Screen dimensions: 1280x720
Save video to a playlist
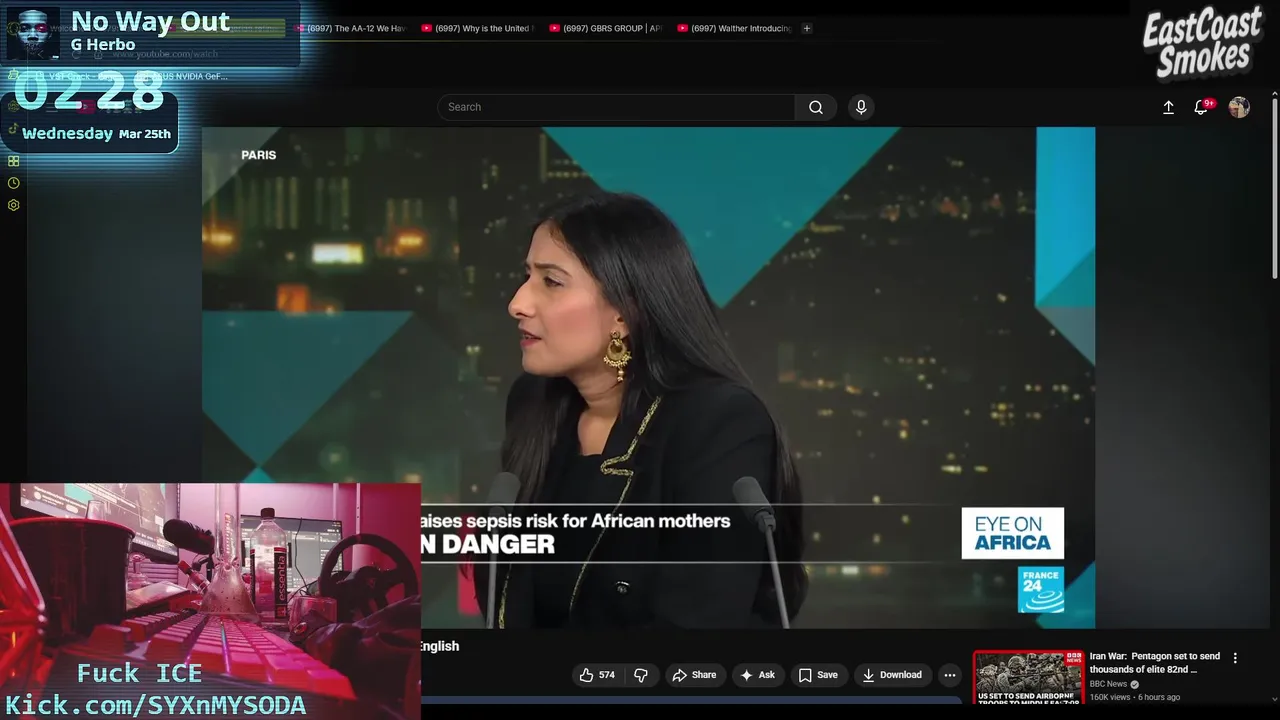[x=818, y=675]
